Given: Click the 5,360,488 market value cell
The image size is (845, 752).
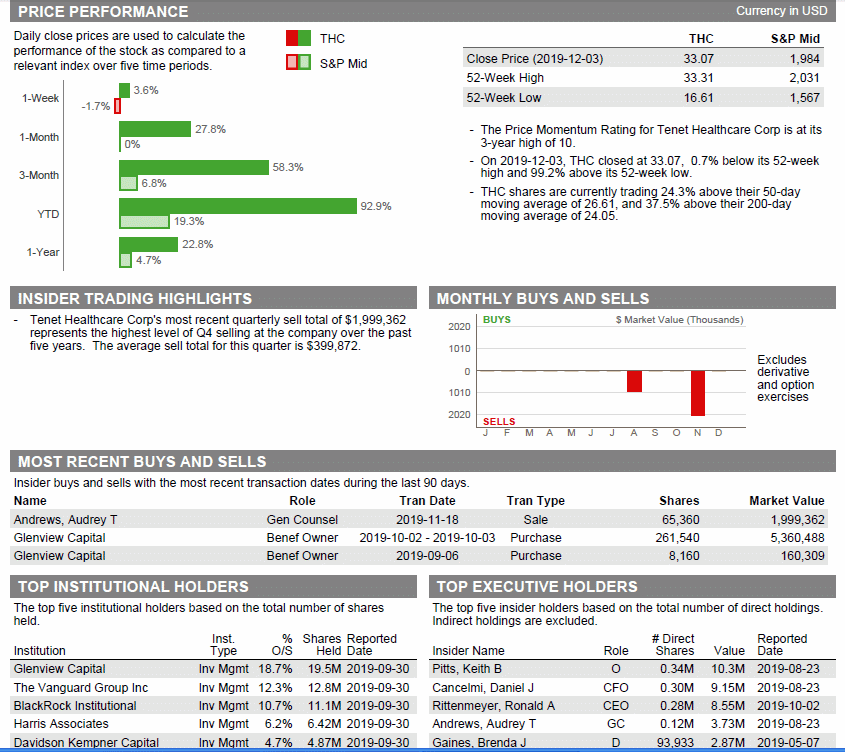Looking at the screenshot, I should point(798,538).
